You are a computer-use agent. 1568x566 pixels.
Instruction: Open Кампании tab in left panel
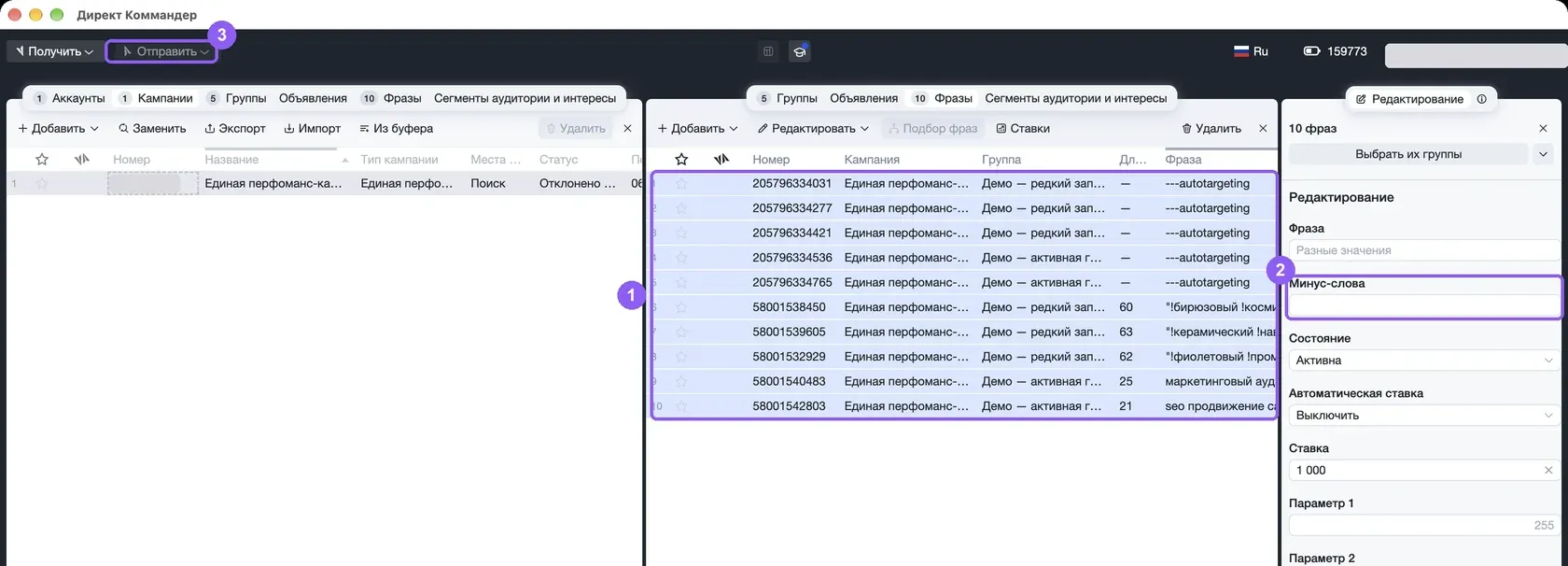point(156,98)
